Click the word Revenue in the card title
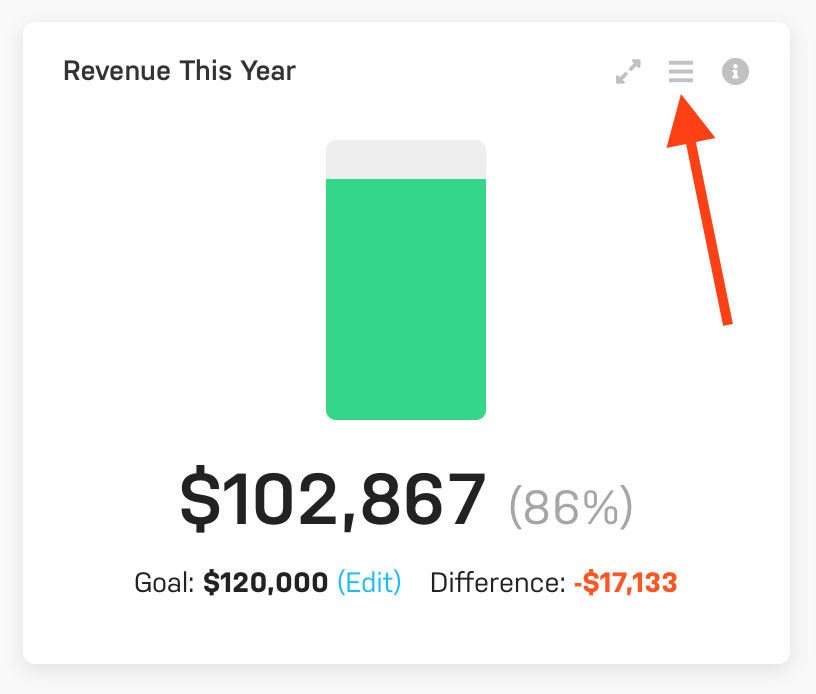Viewport: 816px width, 694px height. click(x=117, y=71)
